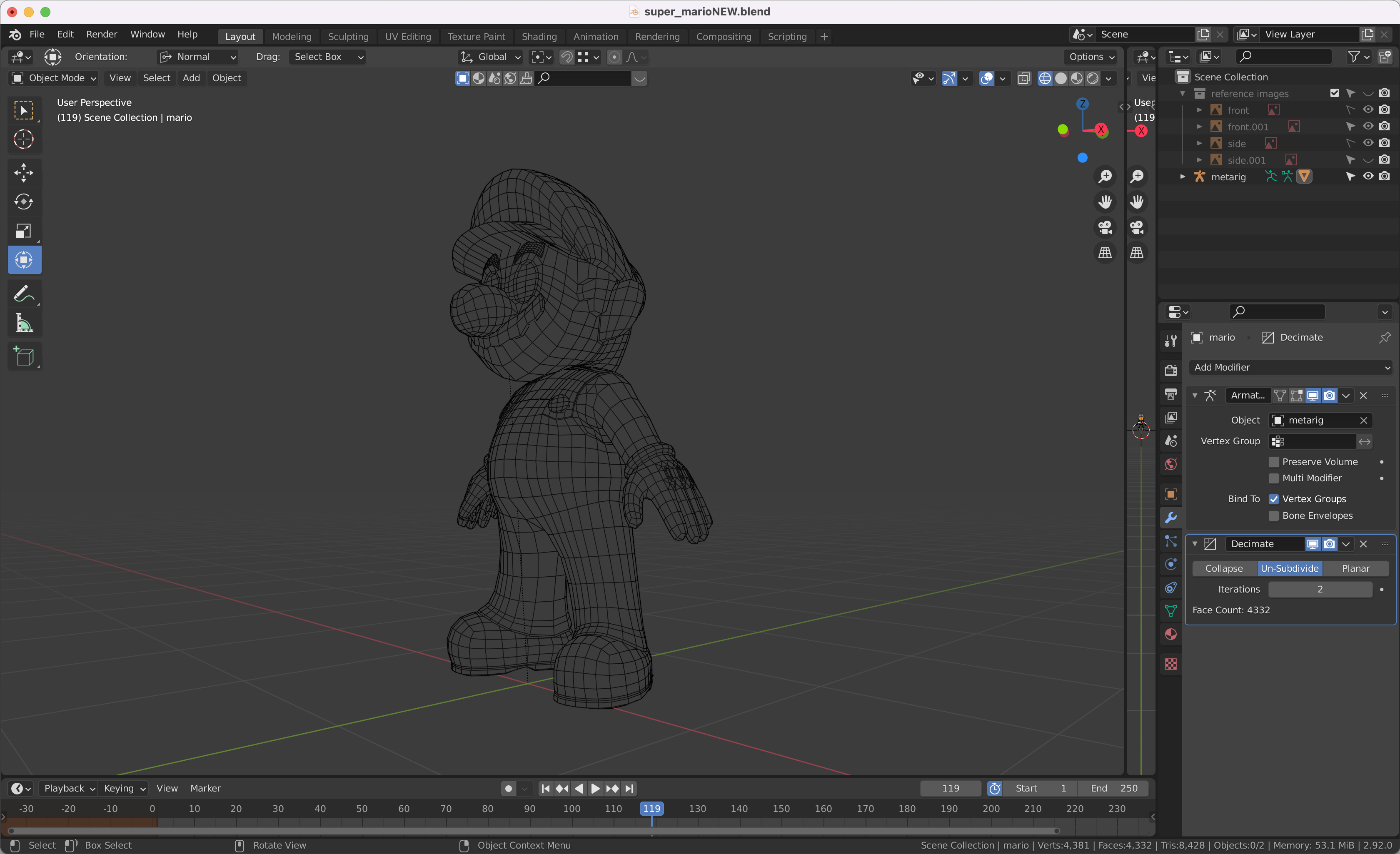Open the File menu

36,35
